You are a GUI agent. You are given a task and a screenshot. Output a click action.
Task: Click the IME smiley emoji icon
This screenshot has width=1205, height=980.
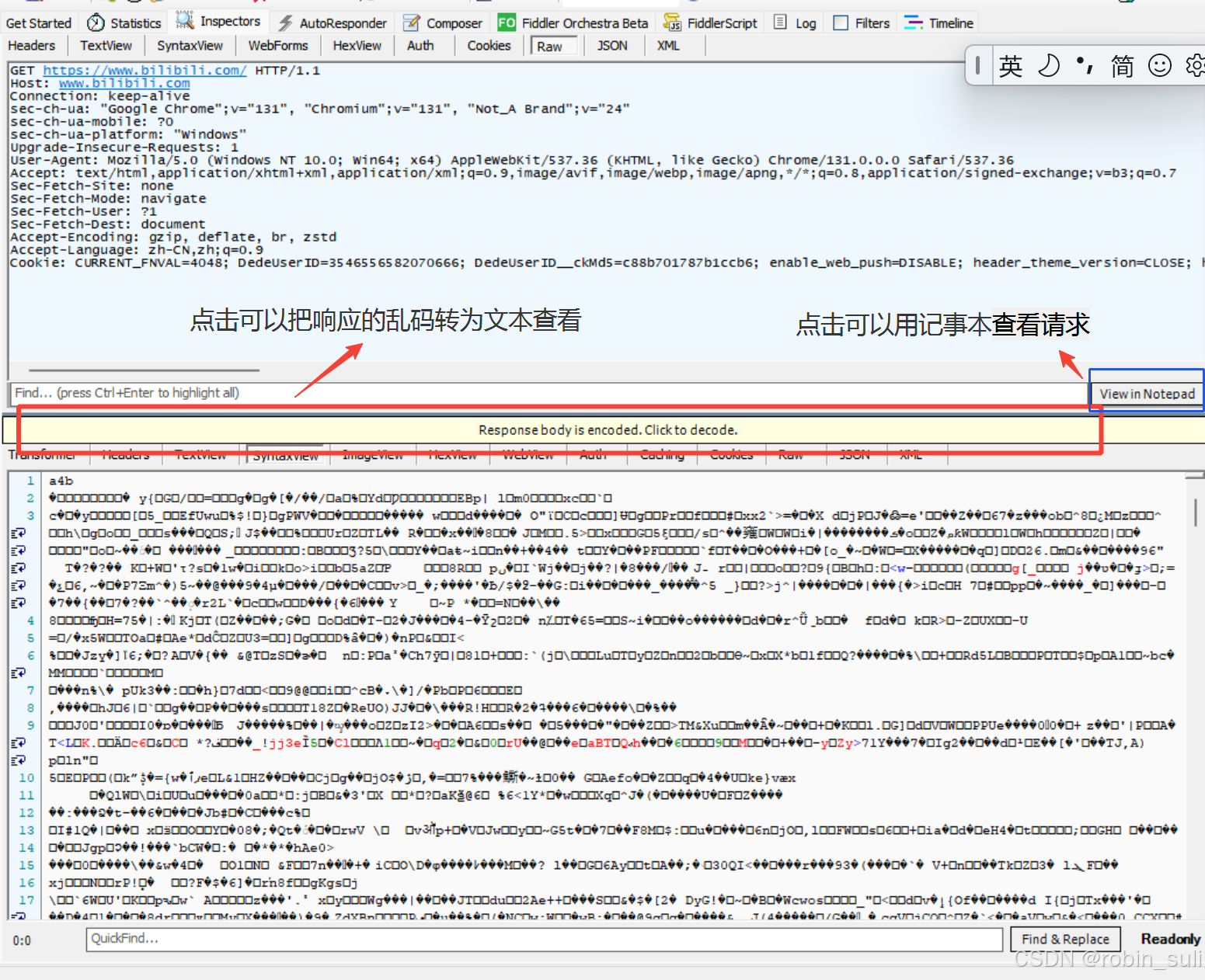(x=1160, y=66)
